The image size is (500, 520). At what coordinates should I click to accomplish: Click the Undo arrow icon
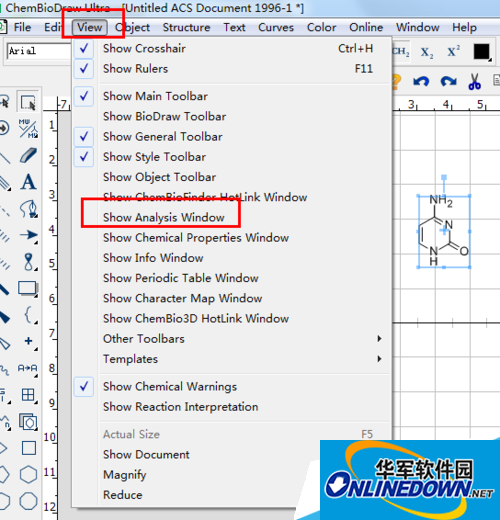tap(421, 81)
